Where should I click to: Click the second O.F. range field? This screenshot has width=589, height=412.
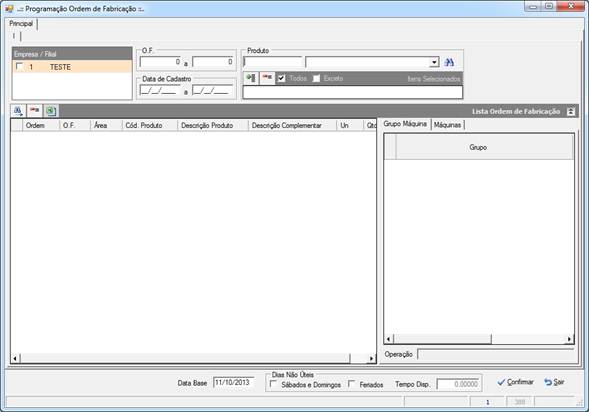[213, 62]
